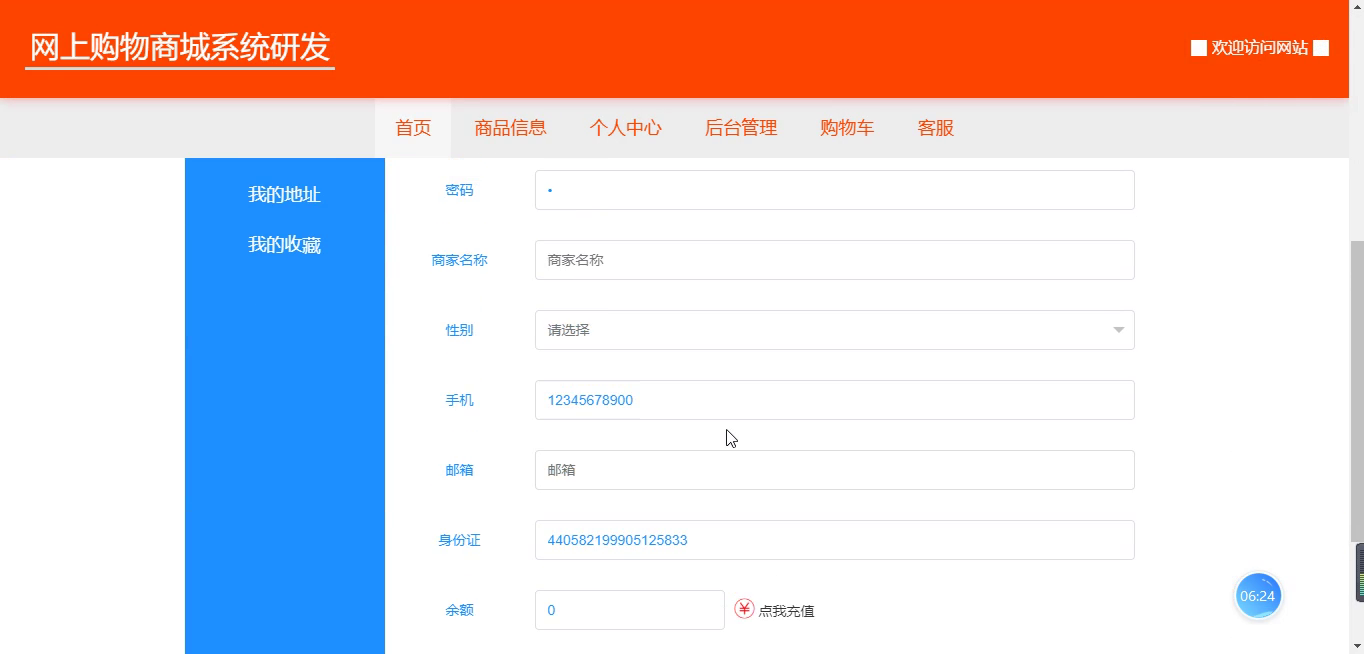Click into the 邮箱 input field
1364x654 pixels.
pyautogui.click(x=835, y=470)
